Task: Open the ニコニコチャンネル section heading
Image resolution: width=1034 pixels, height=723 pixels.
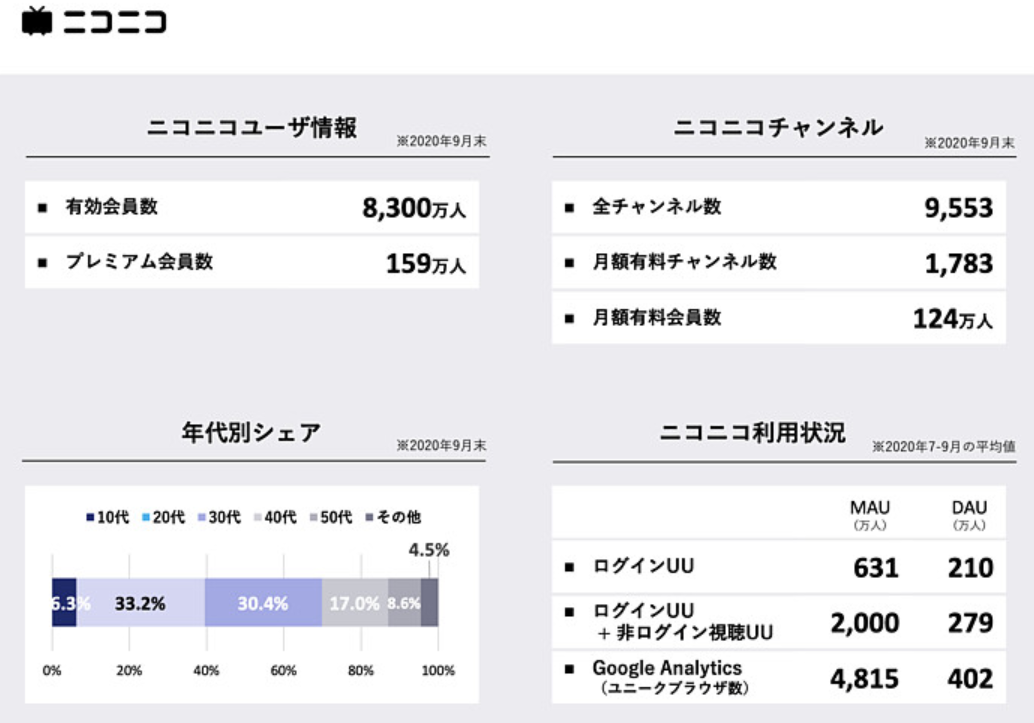Action: click(778, 128)
